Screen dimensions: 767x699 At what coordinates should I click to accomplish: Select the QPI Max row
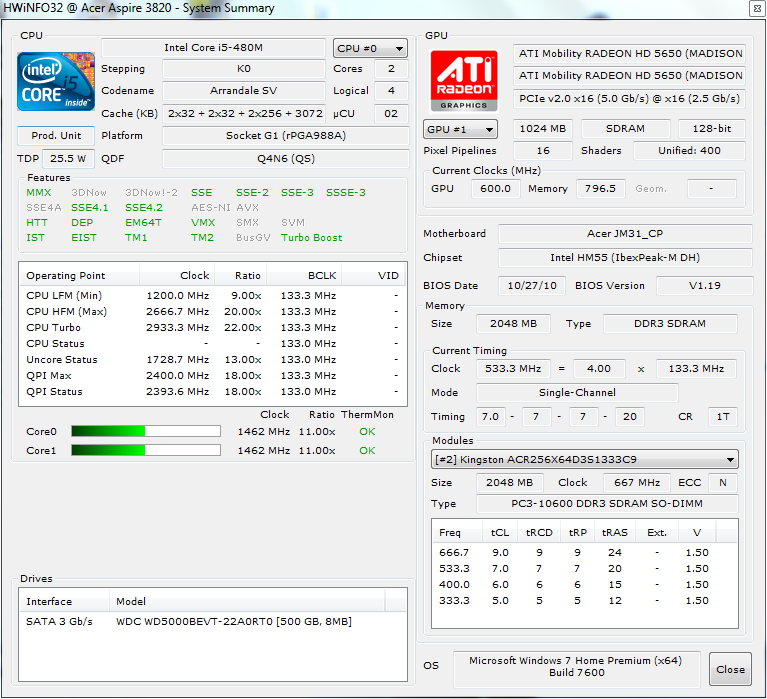pyautogui.click(x=212, y=376)
